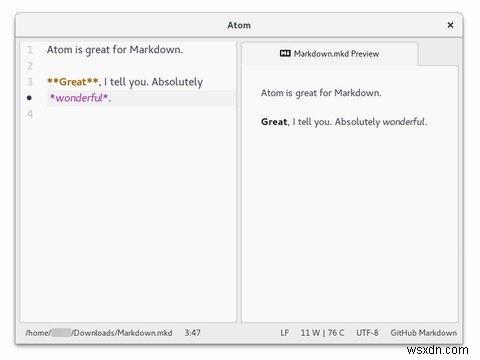This screenshot has width=480, height=360.
Task: Click italic 'wonderful' in preview pane
Action: tap(403, 122)
